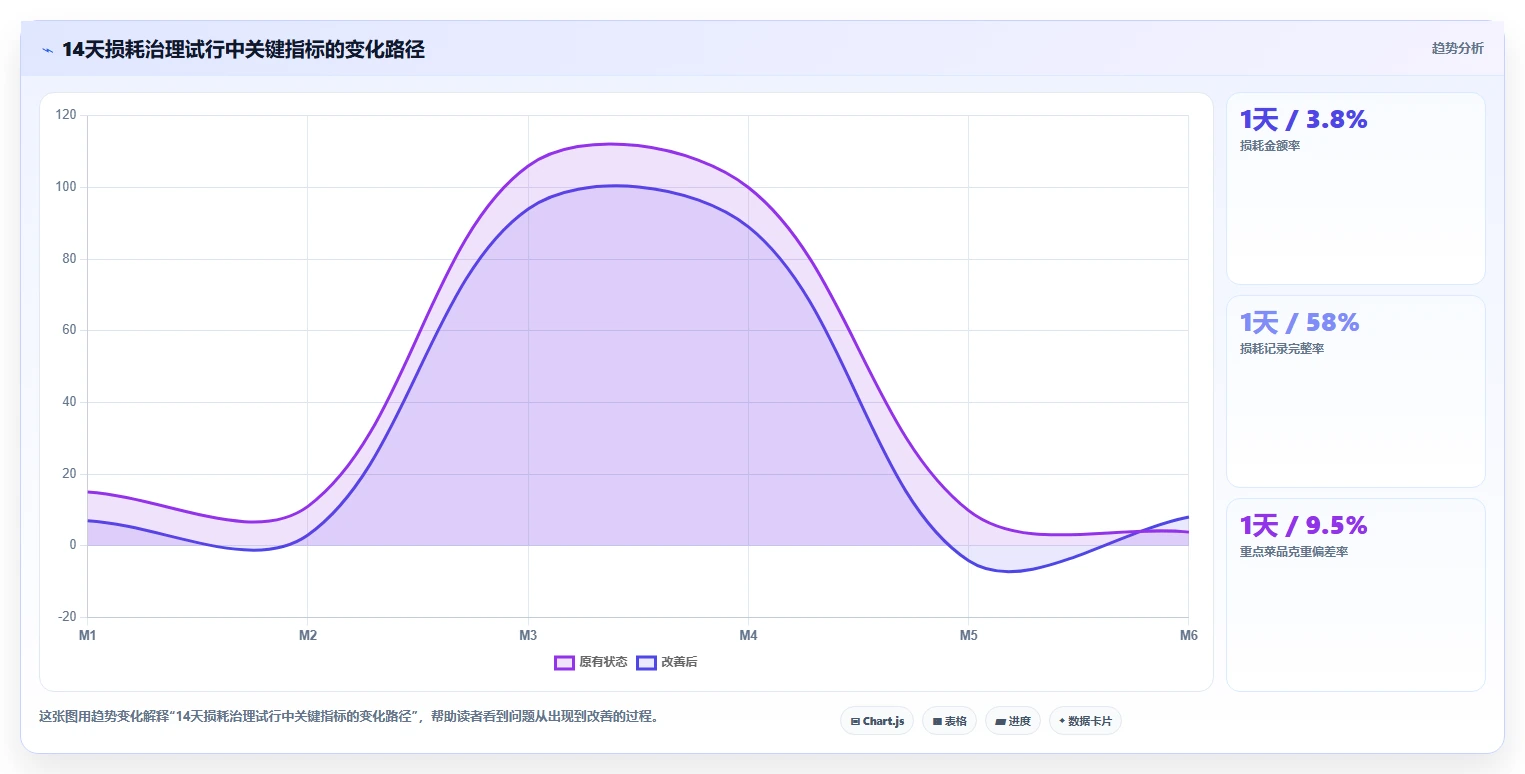Click the trend icon beside the chart title
1525x774 pixels.
47,50
